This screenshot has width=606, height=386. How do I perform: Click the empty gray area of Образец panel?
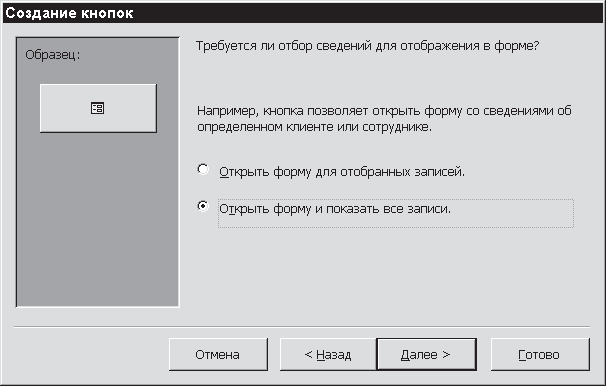pyautogui.click(x=97, y=220)
